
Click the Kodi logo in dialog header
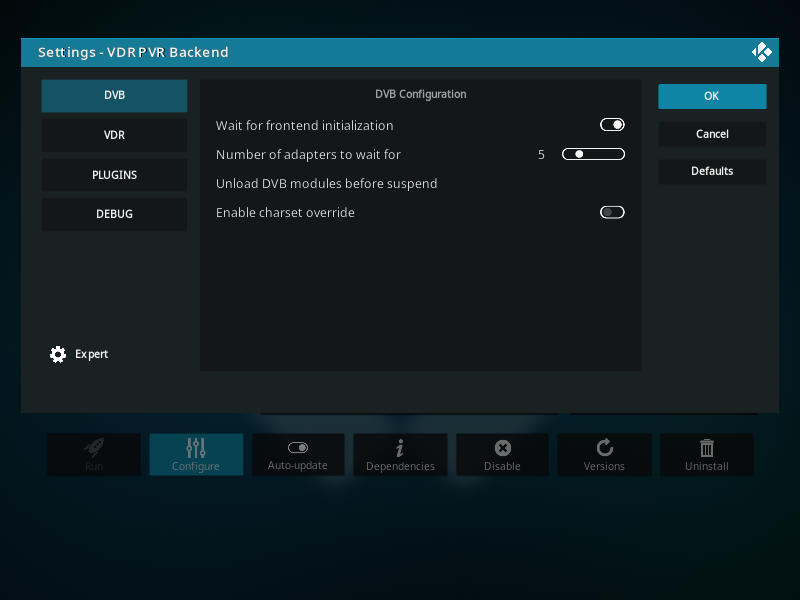[x=761, y=52]
